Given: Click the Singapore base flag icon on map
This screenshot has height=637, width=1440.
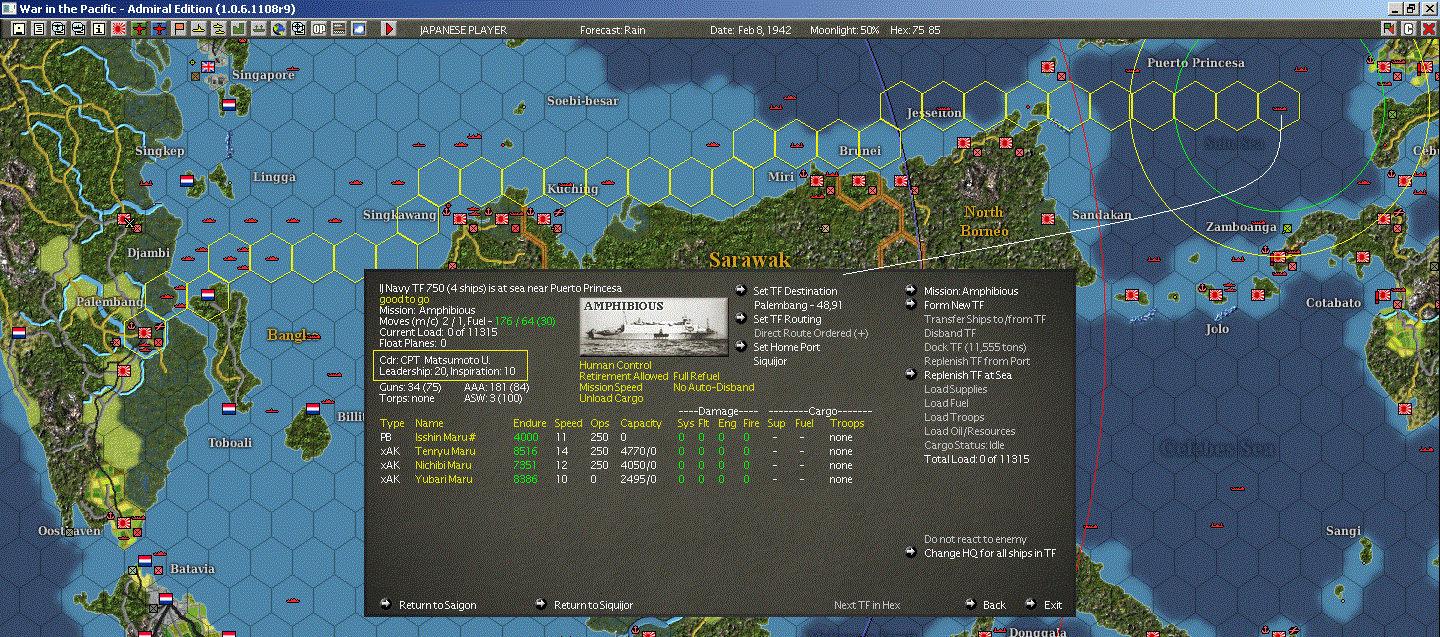Looking at the screenshot, I should click(208, 67).
